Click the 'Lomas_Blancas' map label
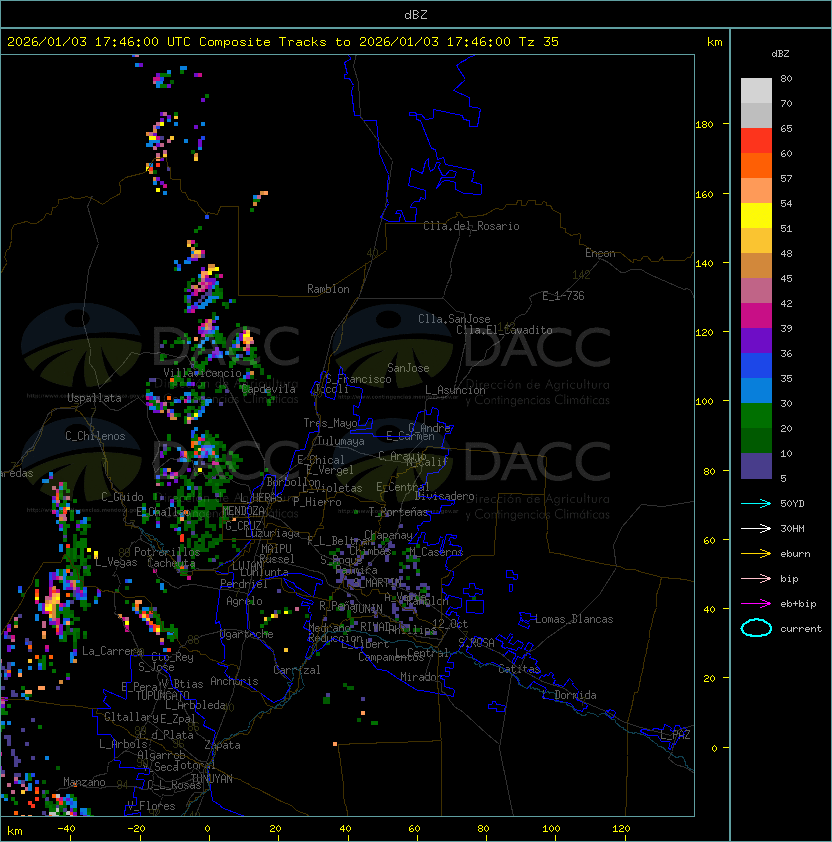This screenshot has height=842, width=832. [x=574, y=619]
